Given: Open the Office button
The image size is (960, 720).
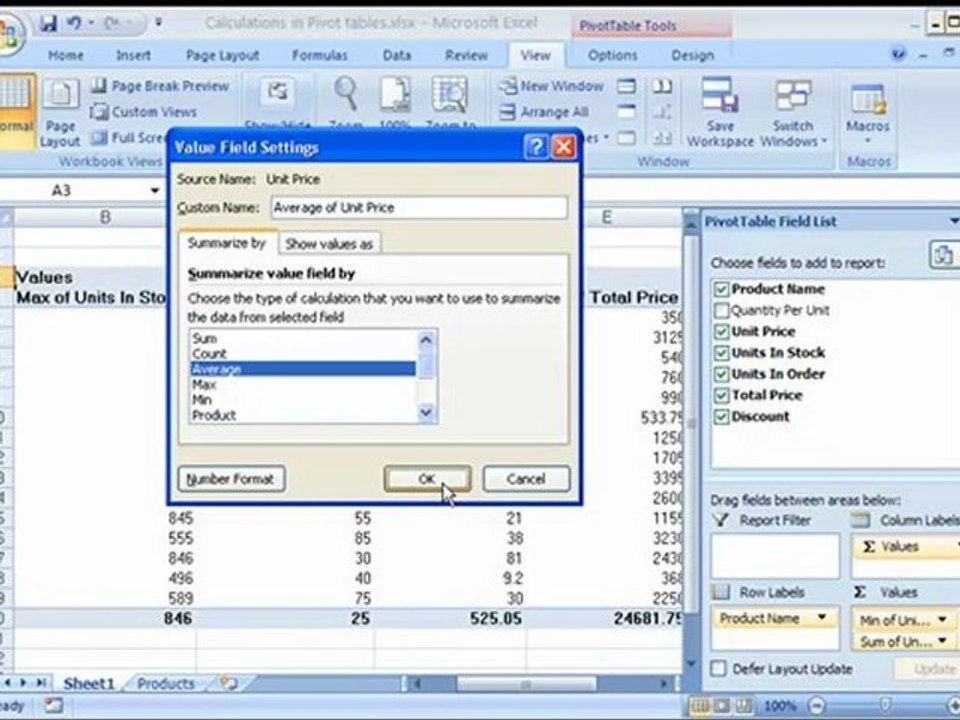Looking at the screenshot, I should point(7,34).
